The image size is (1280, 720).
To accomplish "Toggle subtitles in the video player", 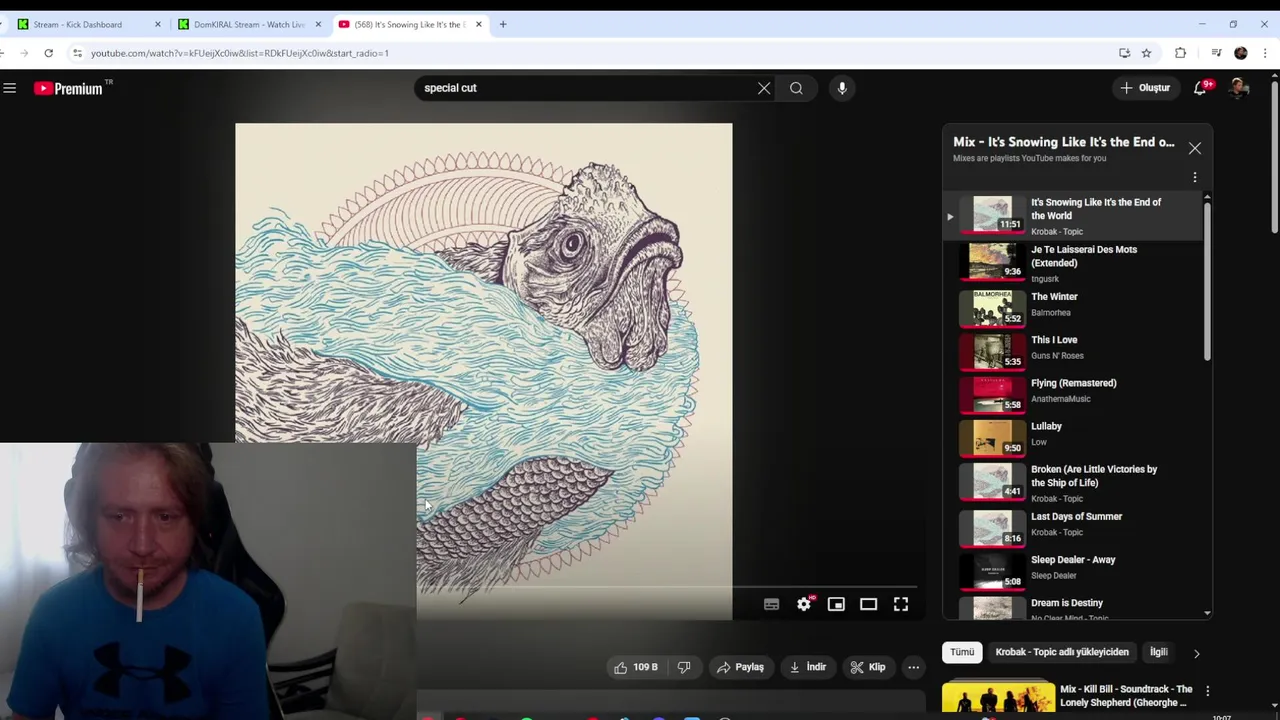I will (771, 604).
